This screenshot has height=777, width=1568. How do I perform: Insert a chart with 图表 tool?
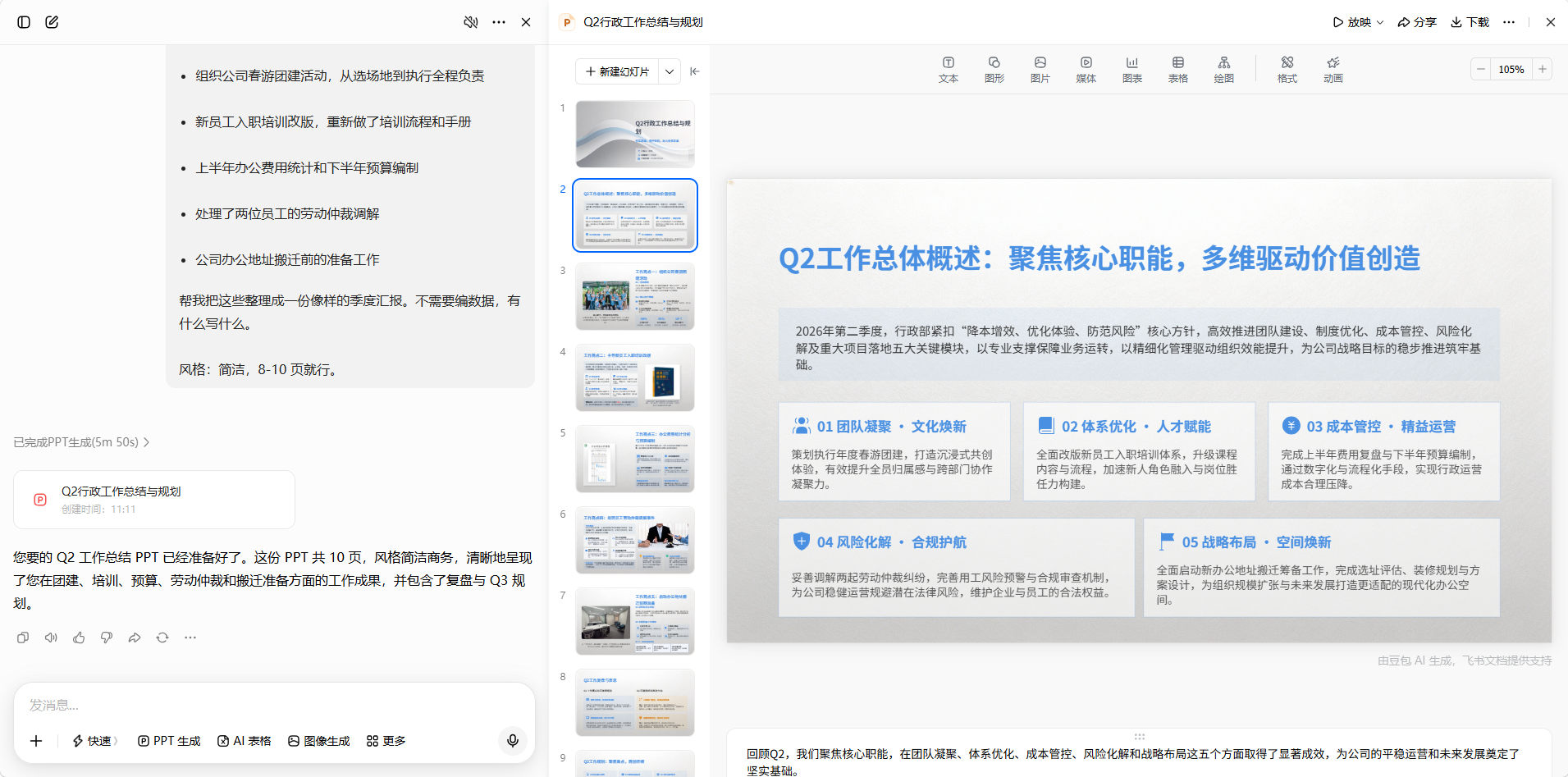click(1132, 70)
